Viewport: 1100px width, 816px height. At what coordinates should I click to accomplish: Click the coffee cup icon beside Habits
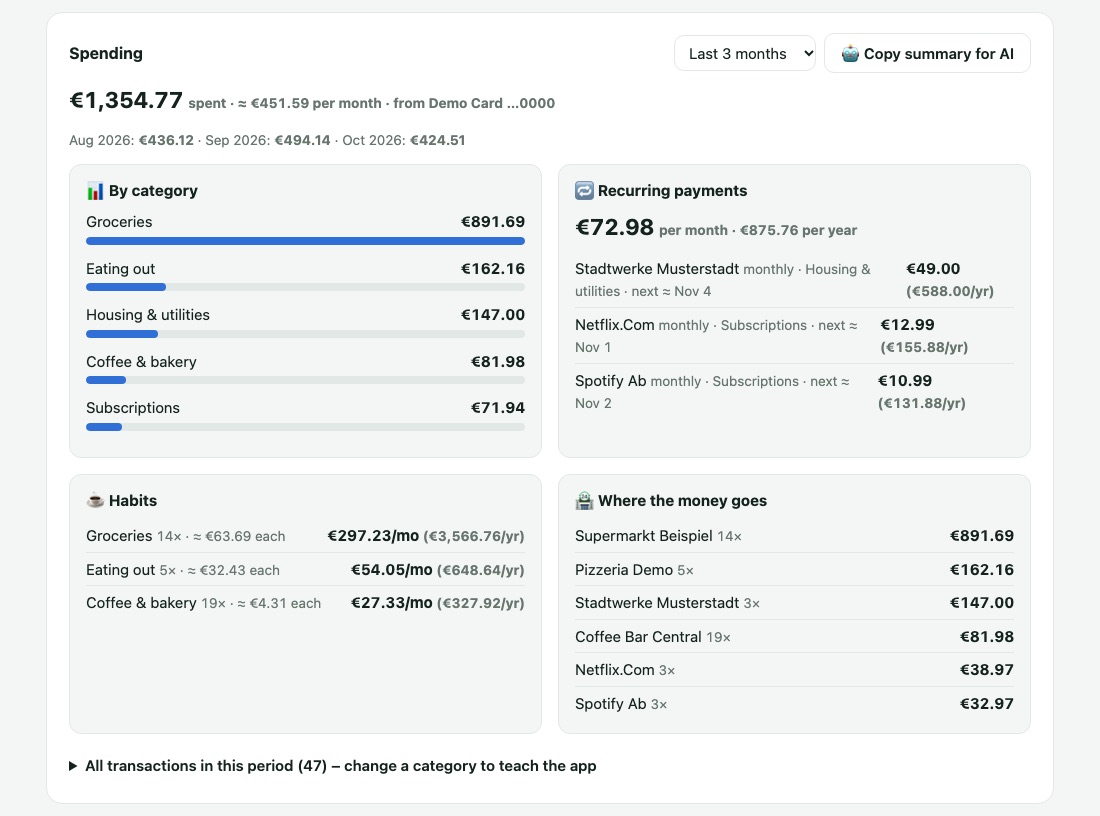[95, 501]
